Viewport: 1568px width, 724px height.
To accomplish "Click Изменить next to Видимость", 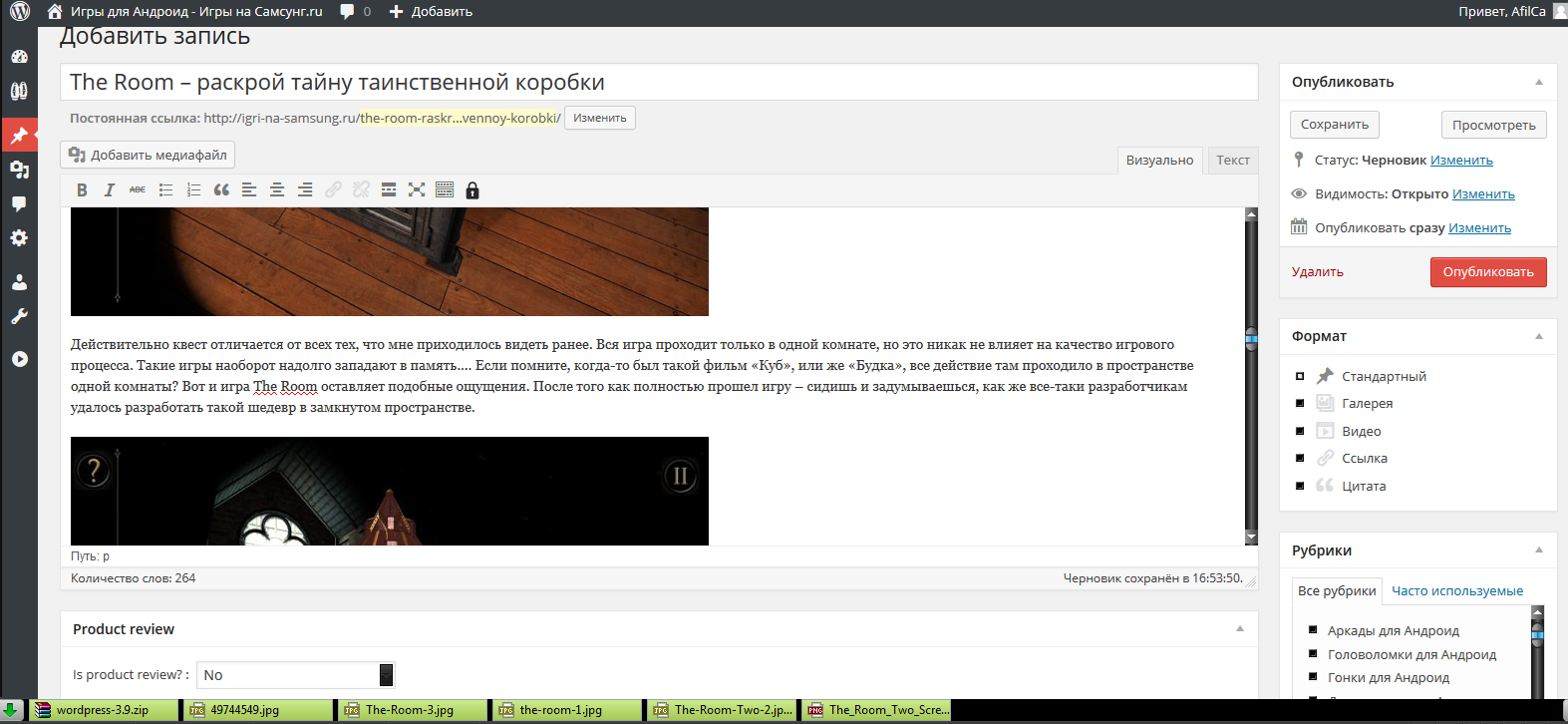I will click(x=1483, y=194).
